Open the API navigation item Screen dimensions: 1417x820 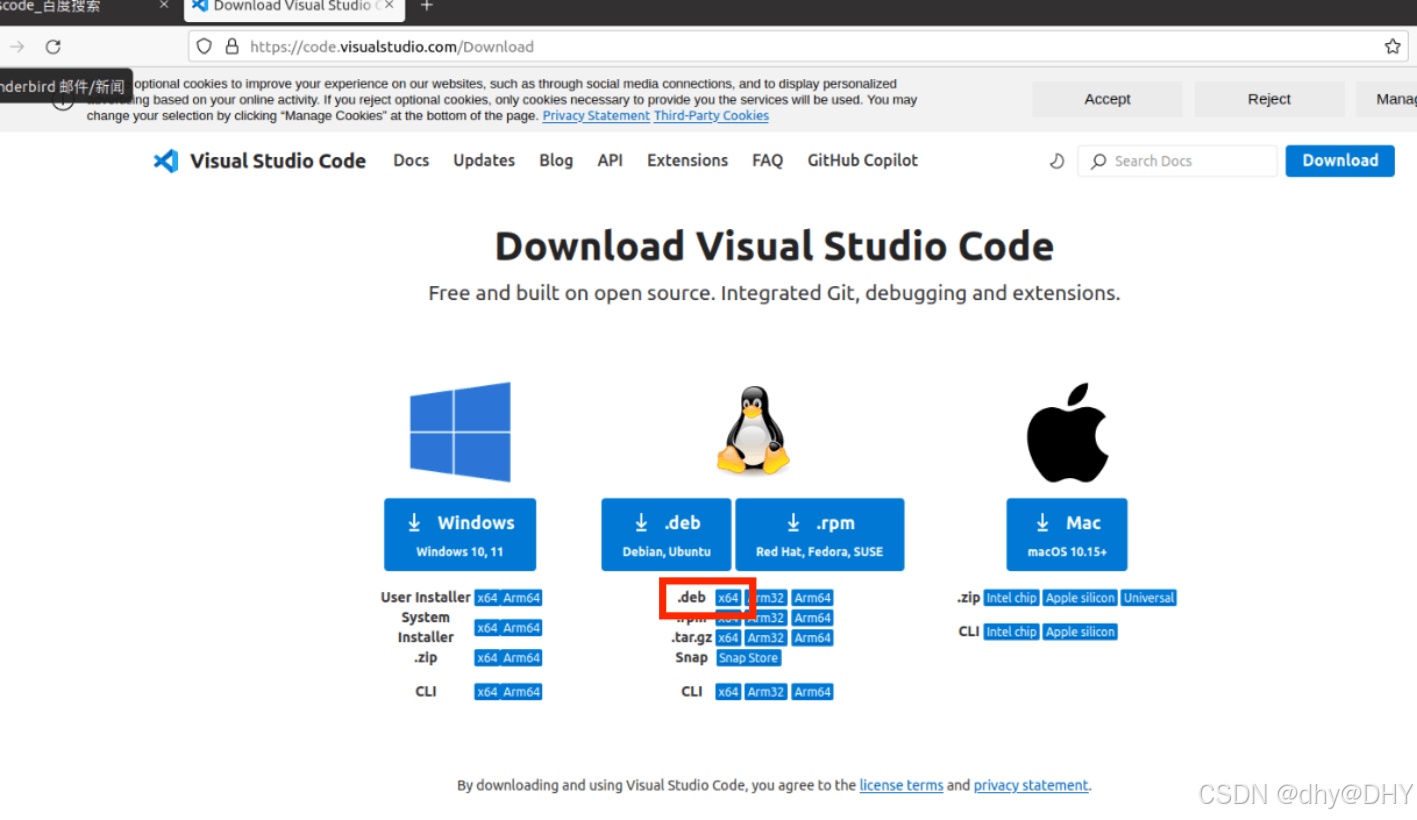pos(610,160)
